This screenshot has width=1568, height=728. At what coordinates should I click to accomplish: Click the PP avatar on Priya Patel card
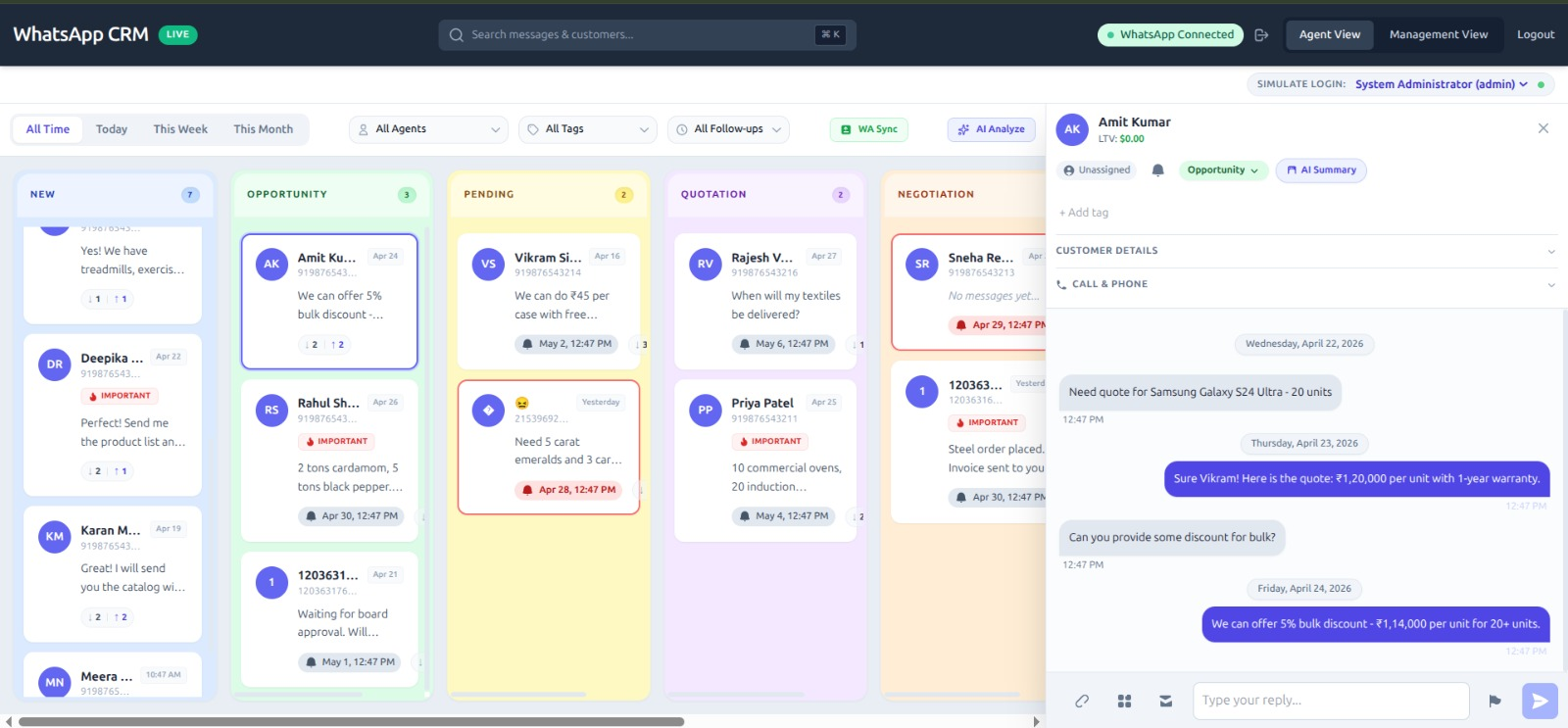click(x=706, y=411)
